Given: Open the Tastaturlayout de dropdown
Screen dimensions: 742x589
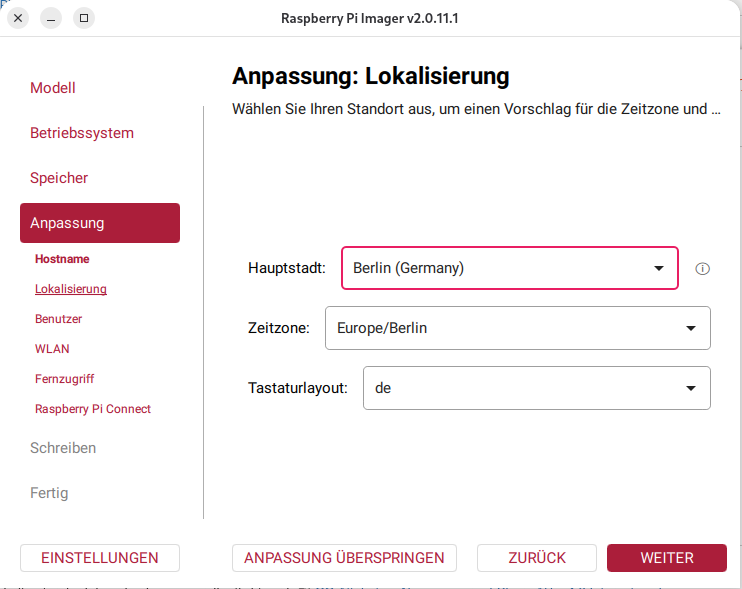Looking at the screenshot, I should coord(537,388).
